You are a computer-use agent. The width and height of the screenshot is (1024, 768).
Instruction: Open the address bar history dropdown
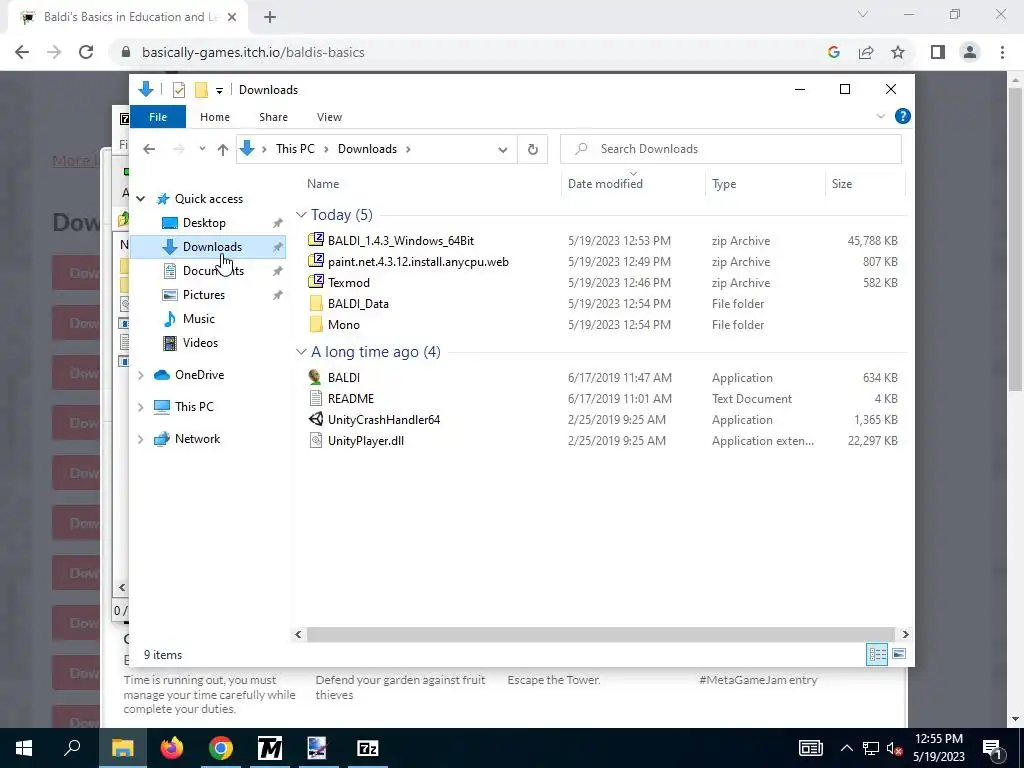tap(503, 150)
